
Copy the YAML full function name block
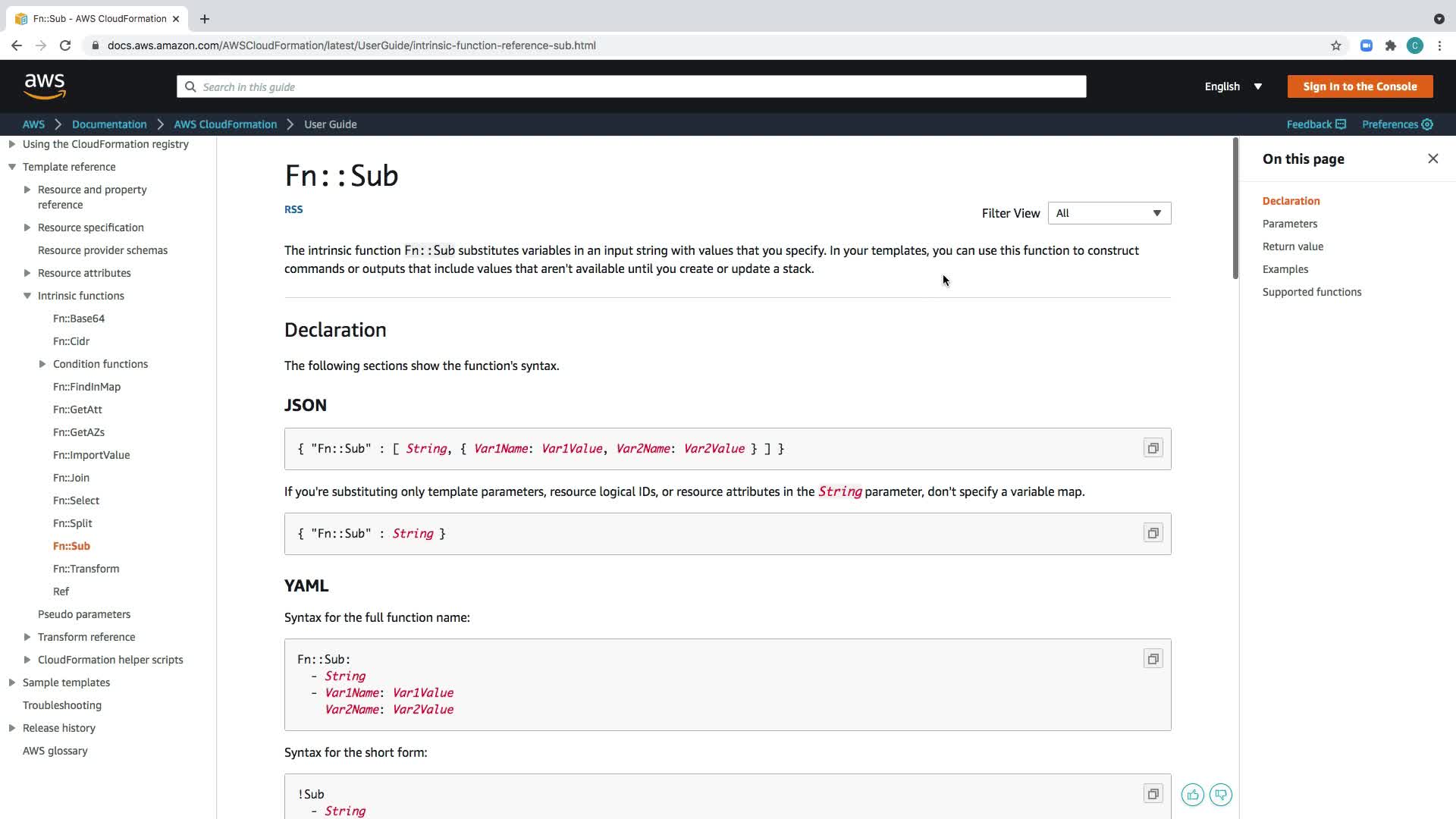[1153, 659]
